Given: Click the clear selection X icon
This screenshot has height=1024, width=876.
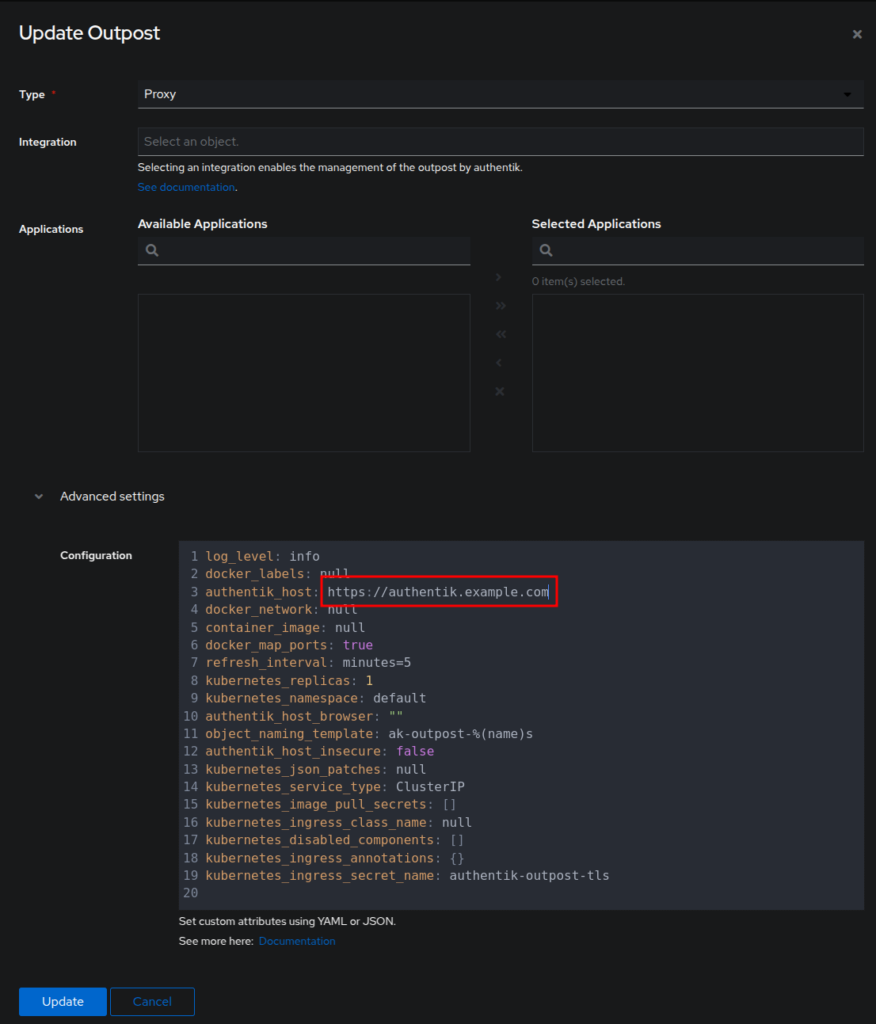Looking at the screenshot, I should pos(500,391).
